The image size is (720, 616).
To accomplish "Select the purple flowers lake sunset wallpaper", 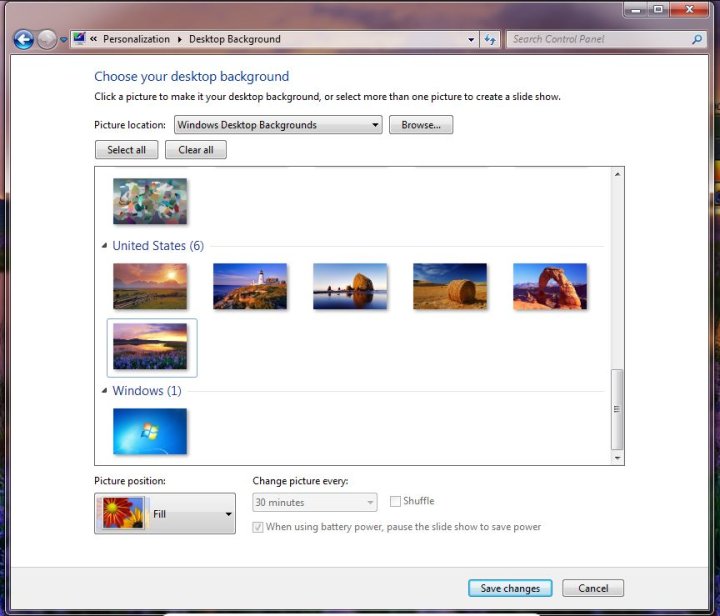I will 150,346.
